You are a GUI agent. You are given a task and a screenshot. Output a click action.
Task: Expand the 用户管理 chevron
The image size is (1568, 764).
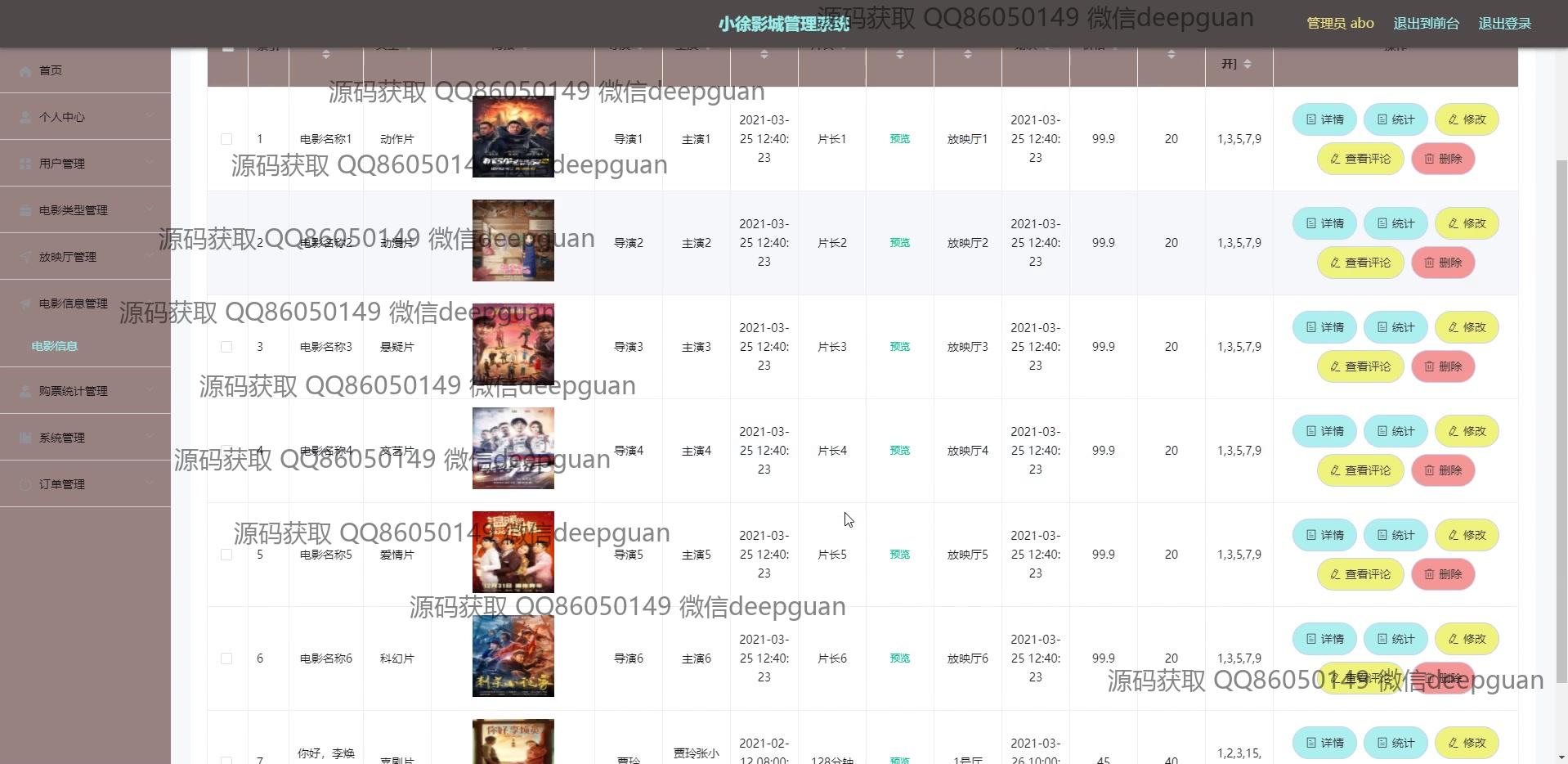pyautogui.click(x=150, y=164)
